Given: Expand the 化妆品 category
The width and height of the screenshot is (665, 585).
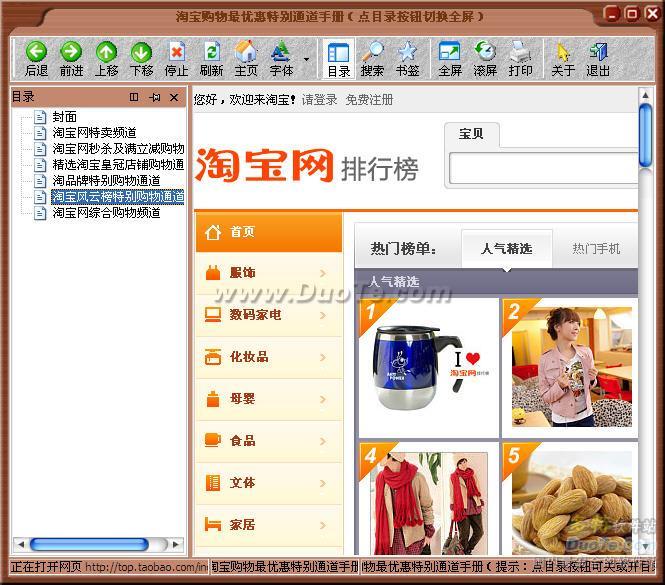Looking at the screenshot, I should 269,357.
